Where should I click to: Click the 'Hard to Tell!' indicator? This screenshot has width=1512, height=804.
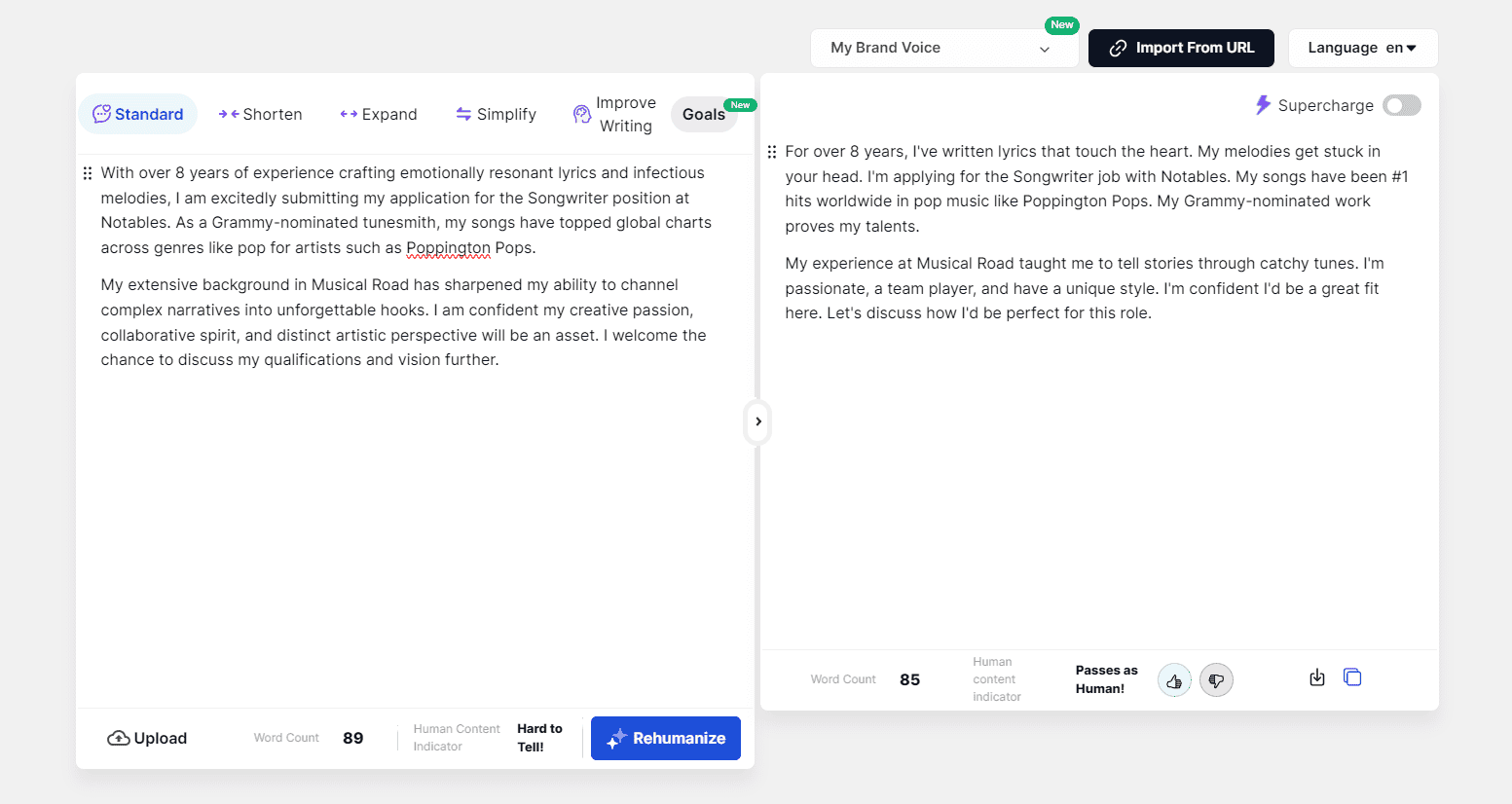pyautogui.click(x=539, y=738)
